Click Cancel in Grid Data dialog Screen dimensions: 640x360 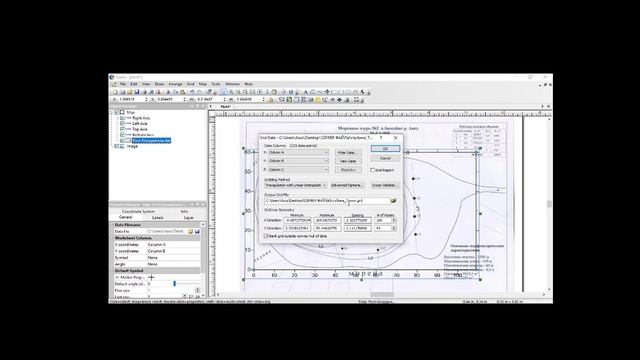click(385, 158)
